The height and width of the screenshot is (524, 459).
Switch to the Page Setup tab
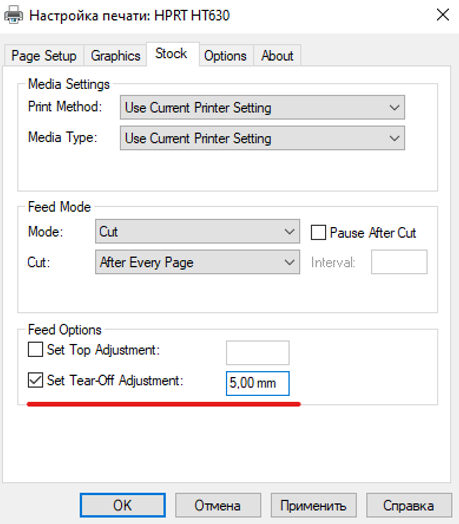click(44, 55)
